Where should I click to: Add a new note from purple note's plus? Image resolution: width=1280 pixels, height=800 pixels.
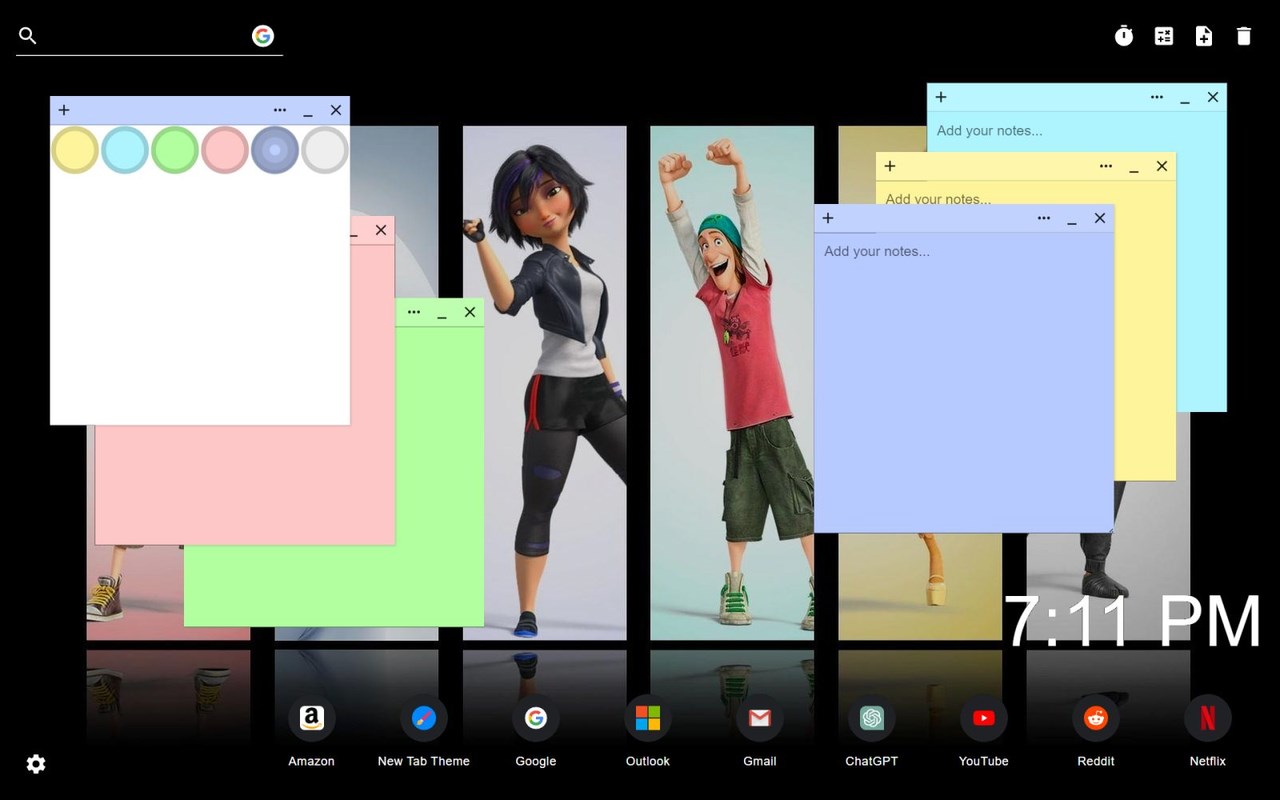pos(828,218)
